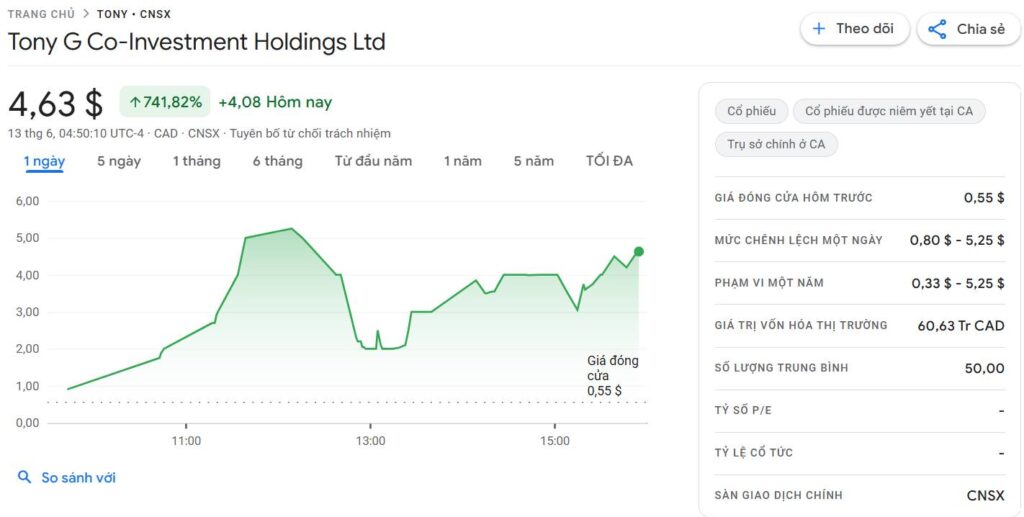The height and width of the screenshot is (517, 1024).
Task: Click GIÁ TRỊ VỐN HÓA THỊ TRƯỜNG label
Action: [801, 325]
